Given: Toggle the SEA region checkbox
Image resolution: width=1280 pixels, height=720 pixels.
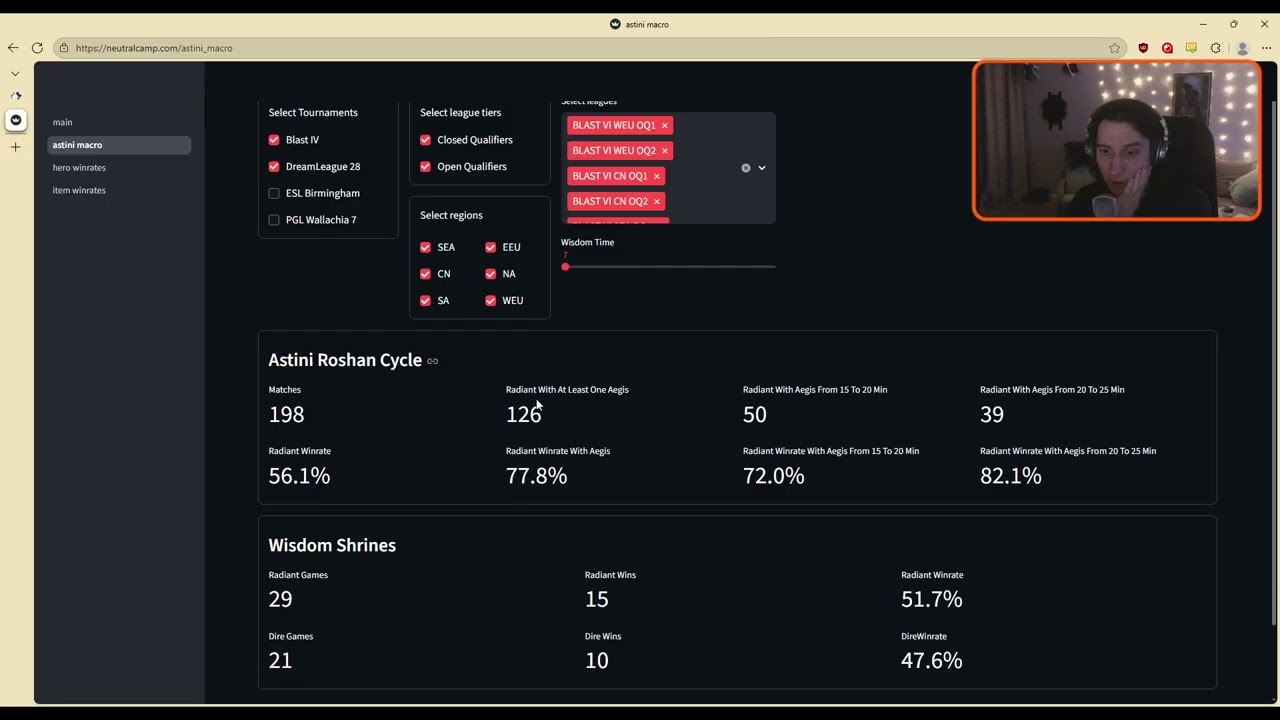Looking at the screenshot, I should 425,247.
